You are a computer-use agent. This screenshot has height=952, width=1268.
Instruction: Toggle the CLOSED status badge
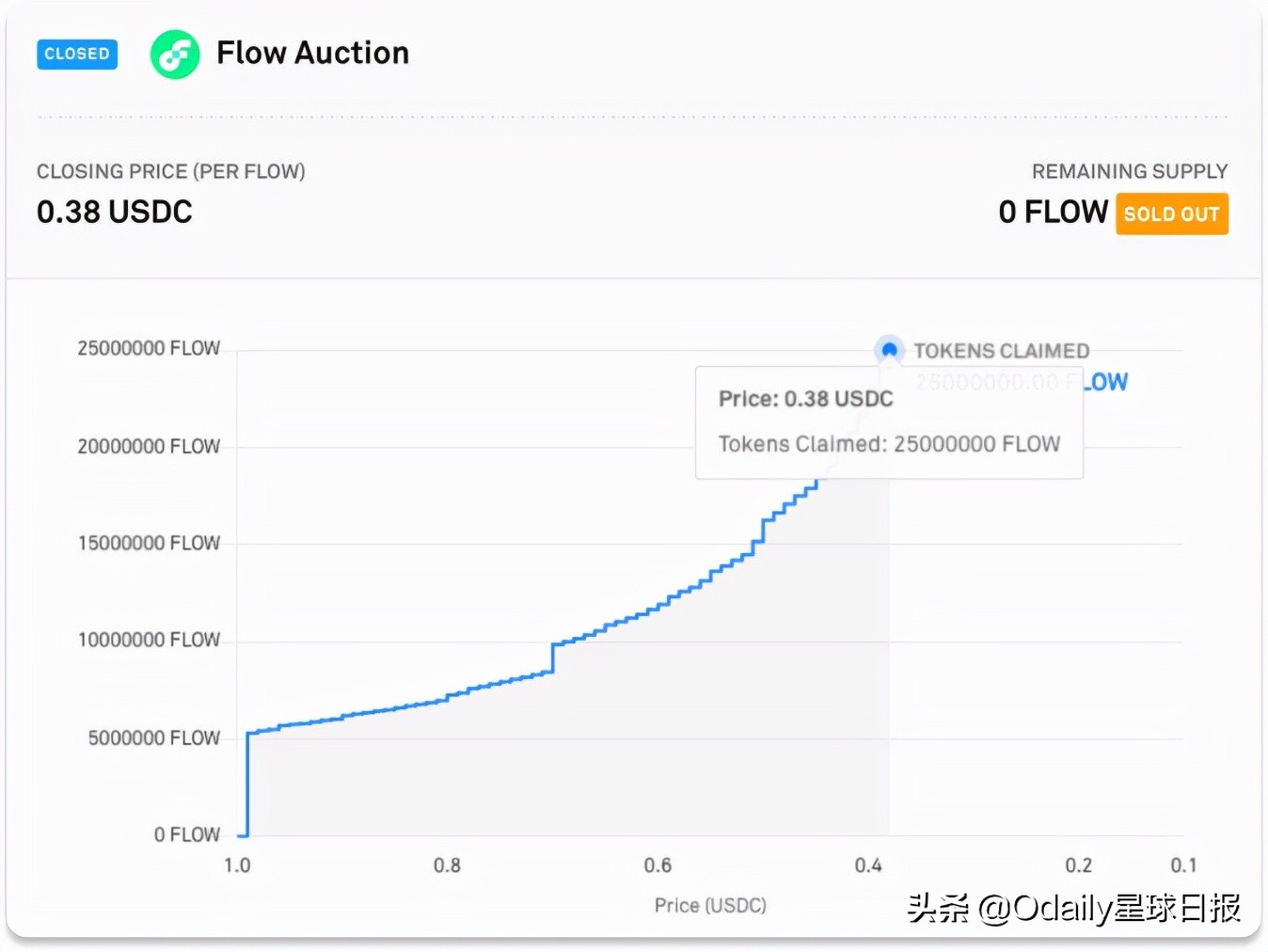[76, 55]
